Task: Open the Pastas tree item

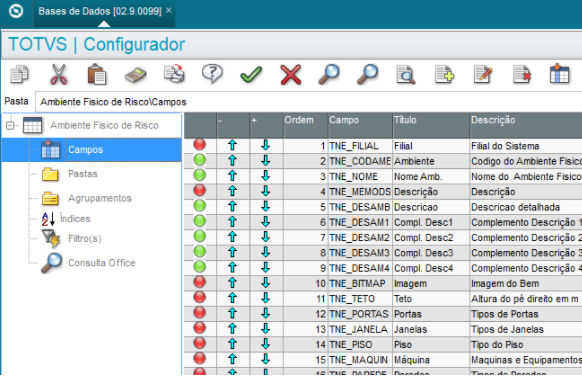Action: pyautogui.click(x=83, y=174)
